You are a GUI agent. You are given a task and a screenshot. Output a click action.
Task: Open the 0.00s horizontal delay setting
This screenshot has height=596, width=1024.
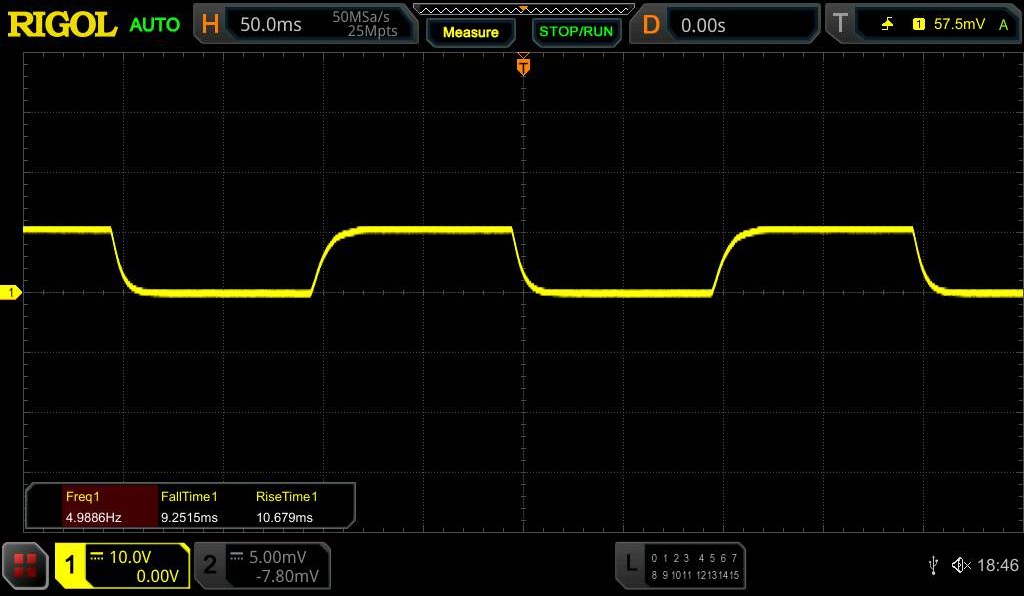pyautogui.click(x=703, y=24)
